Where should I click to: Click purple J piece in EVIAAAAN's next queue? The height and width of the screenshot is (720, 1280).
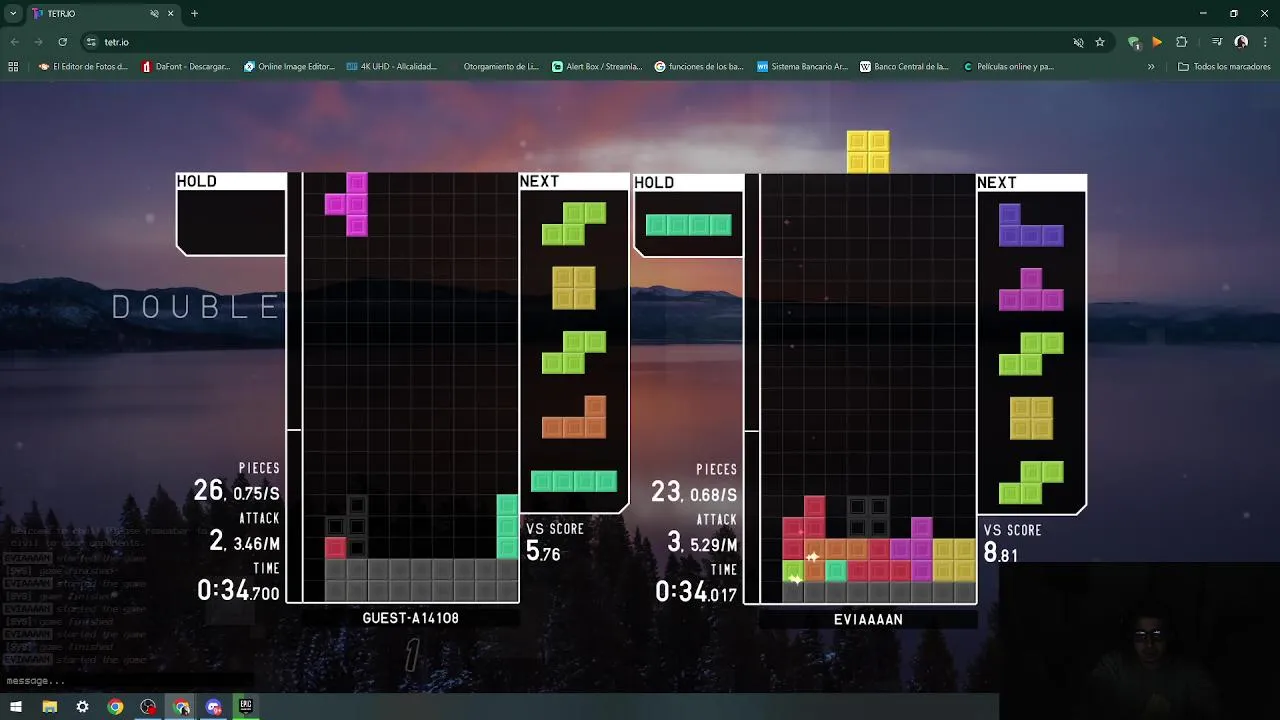point(1031,225)
